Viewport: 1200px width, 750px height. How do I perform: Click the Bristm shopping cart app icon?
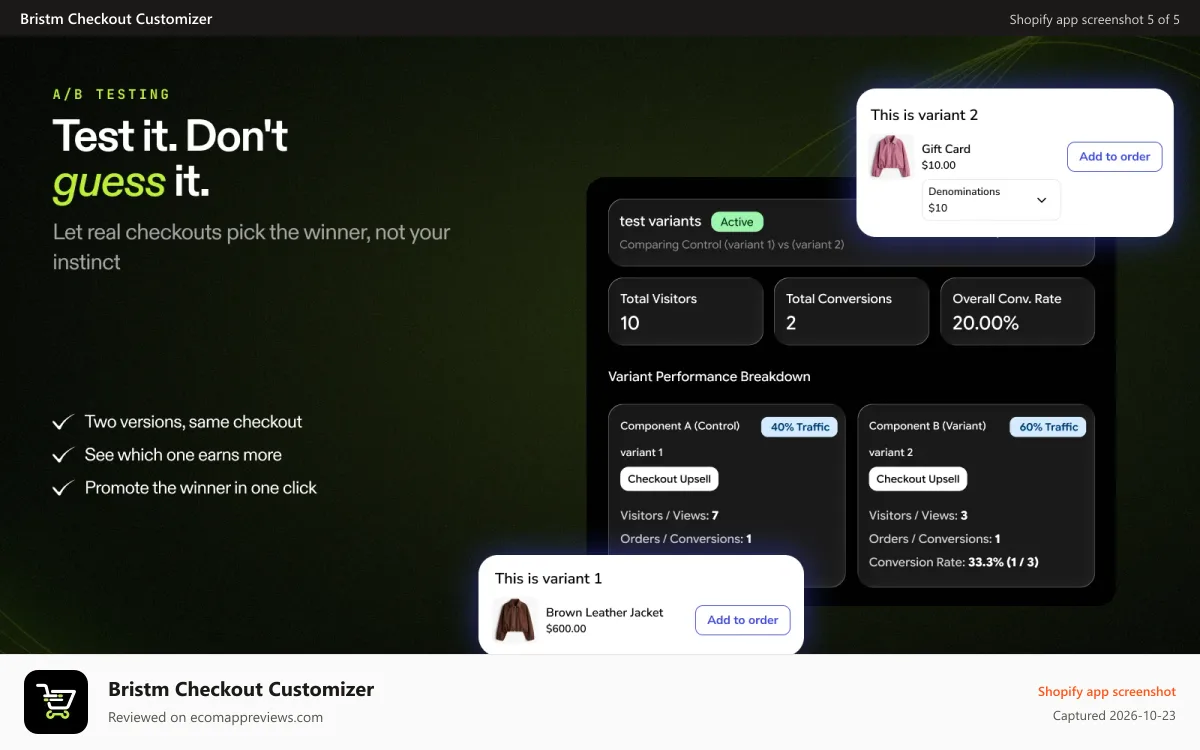click(56, 702)
